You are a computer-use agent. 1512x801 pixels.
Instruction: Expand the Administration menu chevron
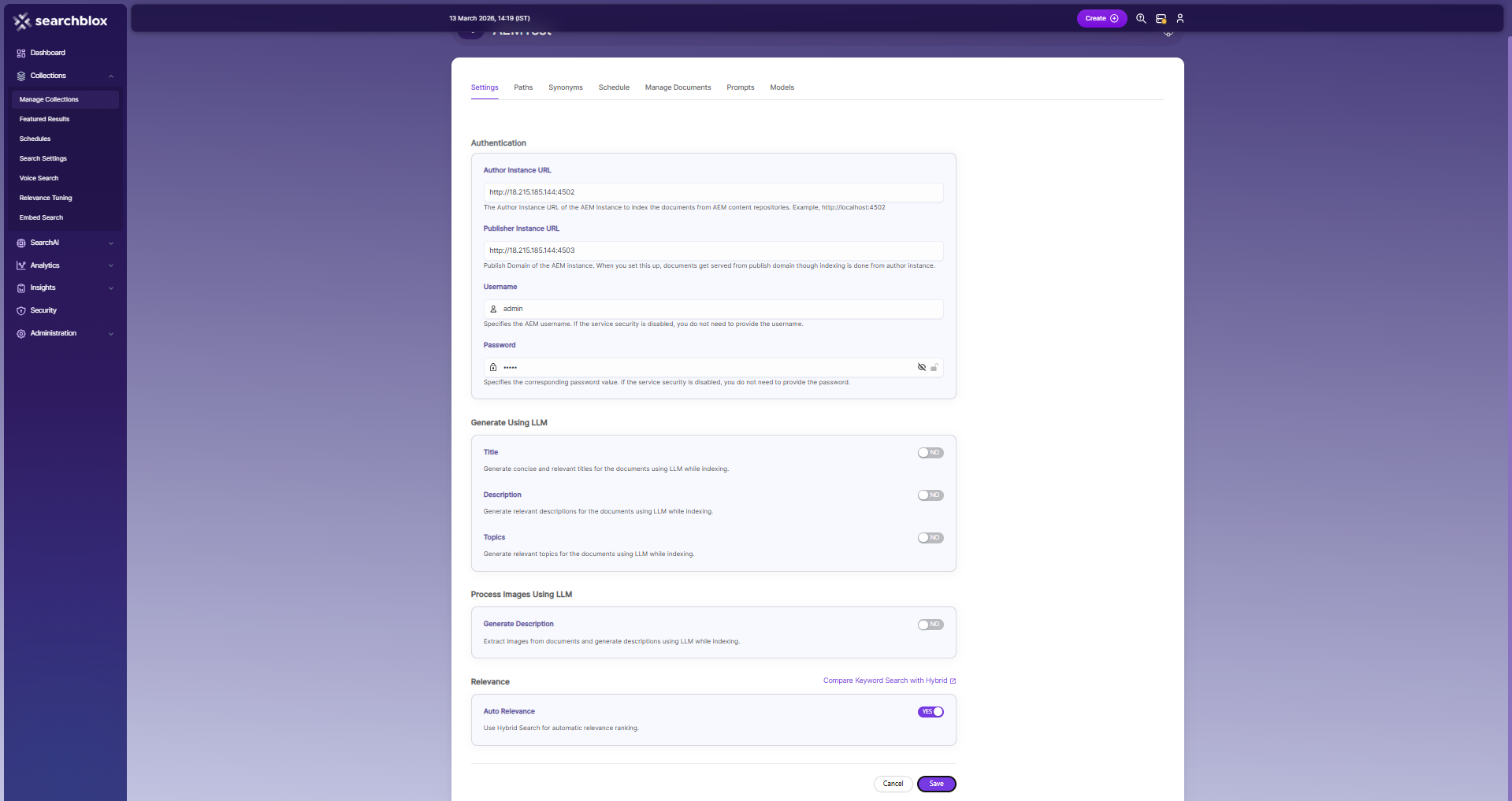(111, 334)
